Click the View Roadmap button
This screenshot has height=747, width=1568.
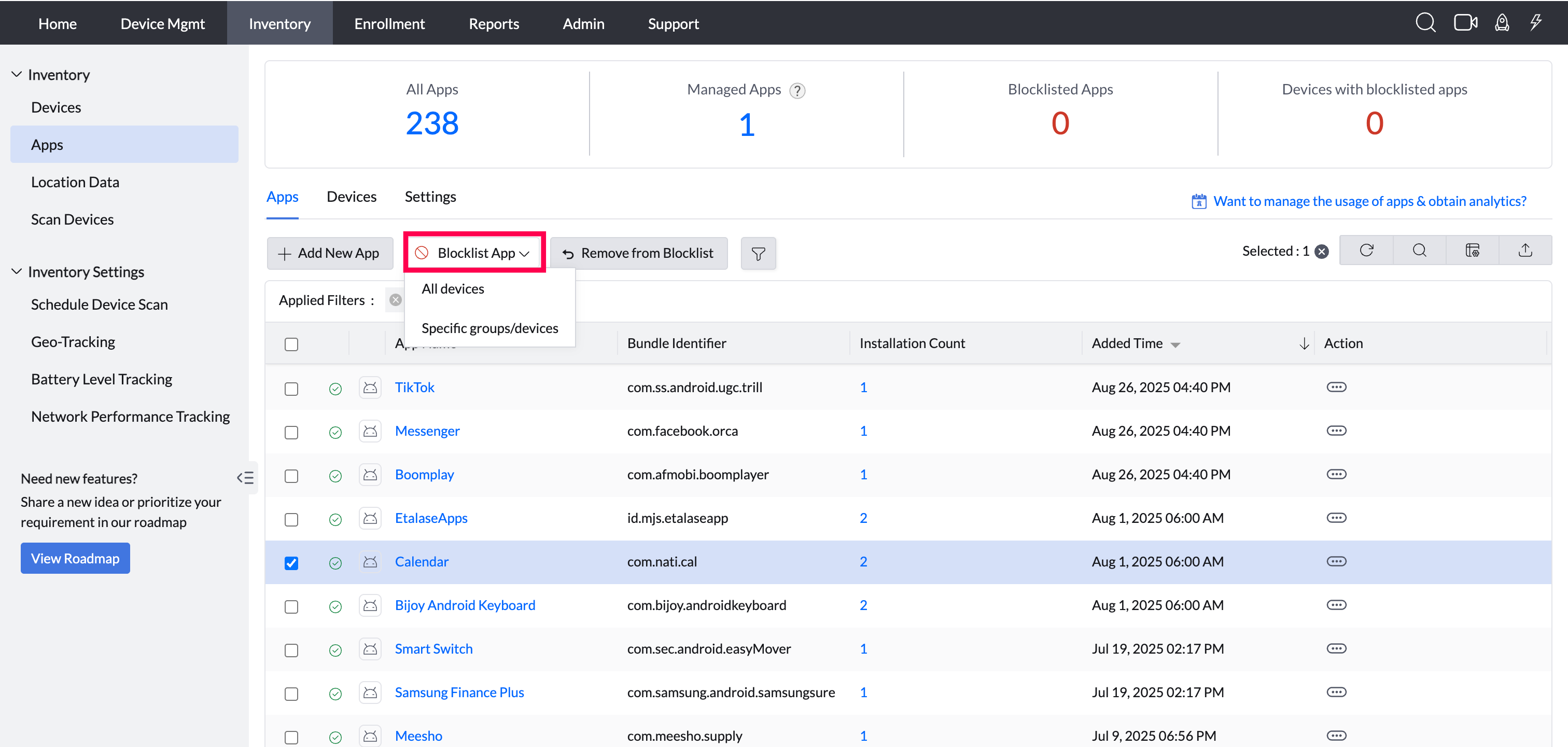tap(75, 558)
